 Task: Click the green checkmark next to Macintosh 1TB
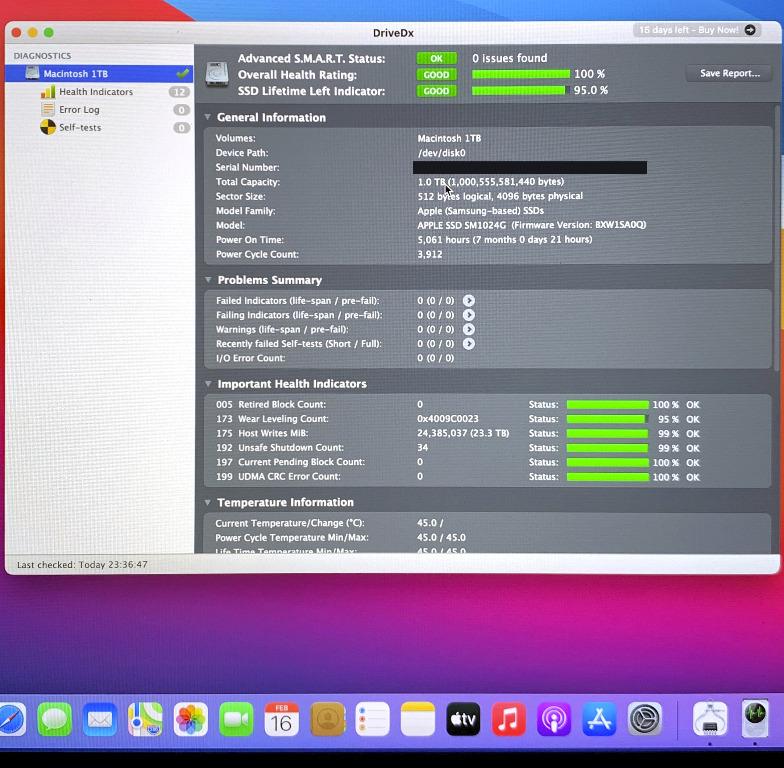tap(182, 74)
